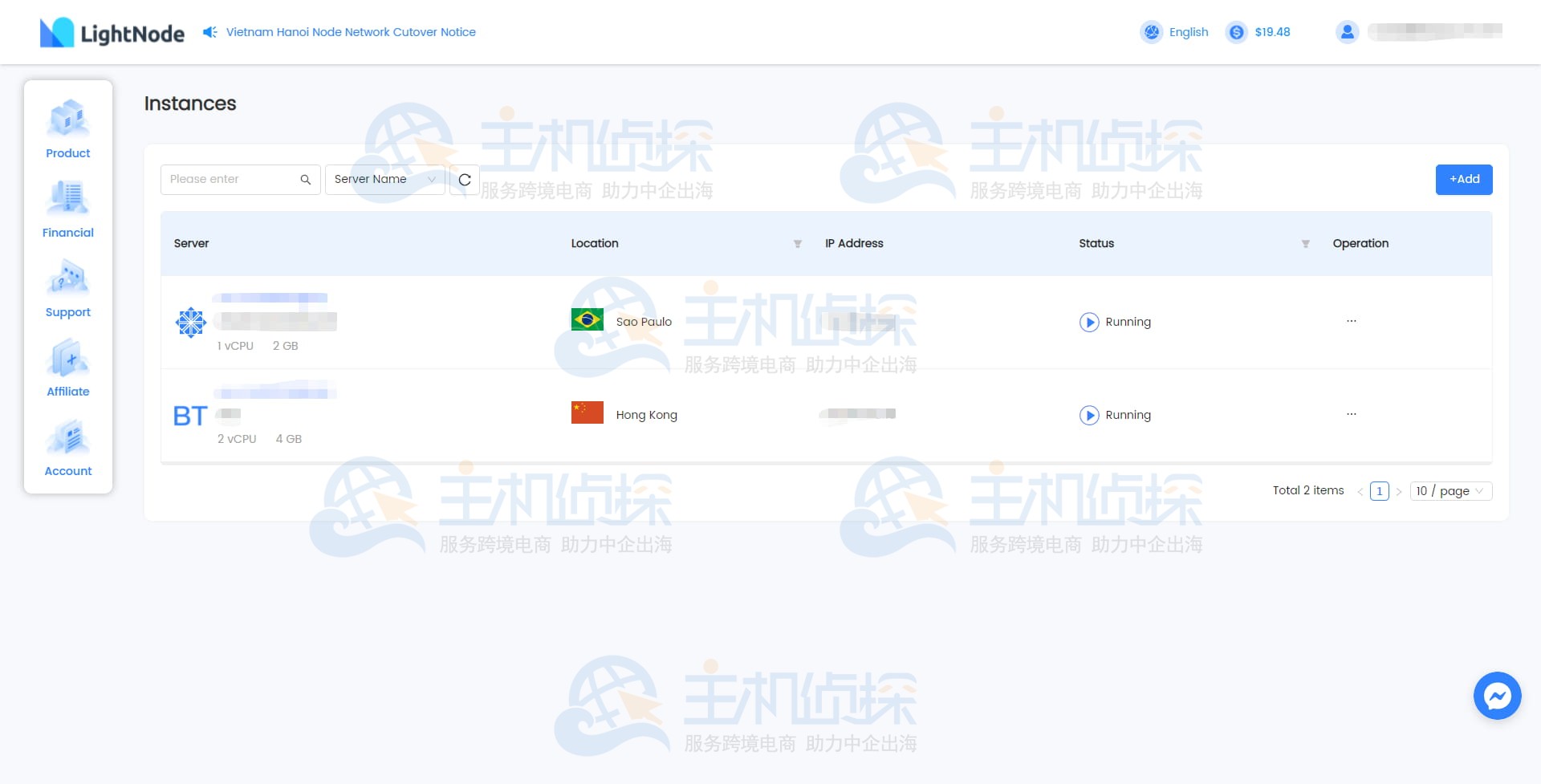
Task: Click the announcement speaker icon
Action: tap(209, 32)
